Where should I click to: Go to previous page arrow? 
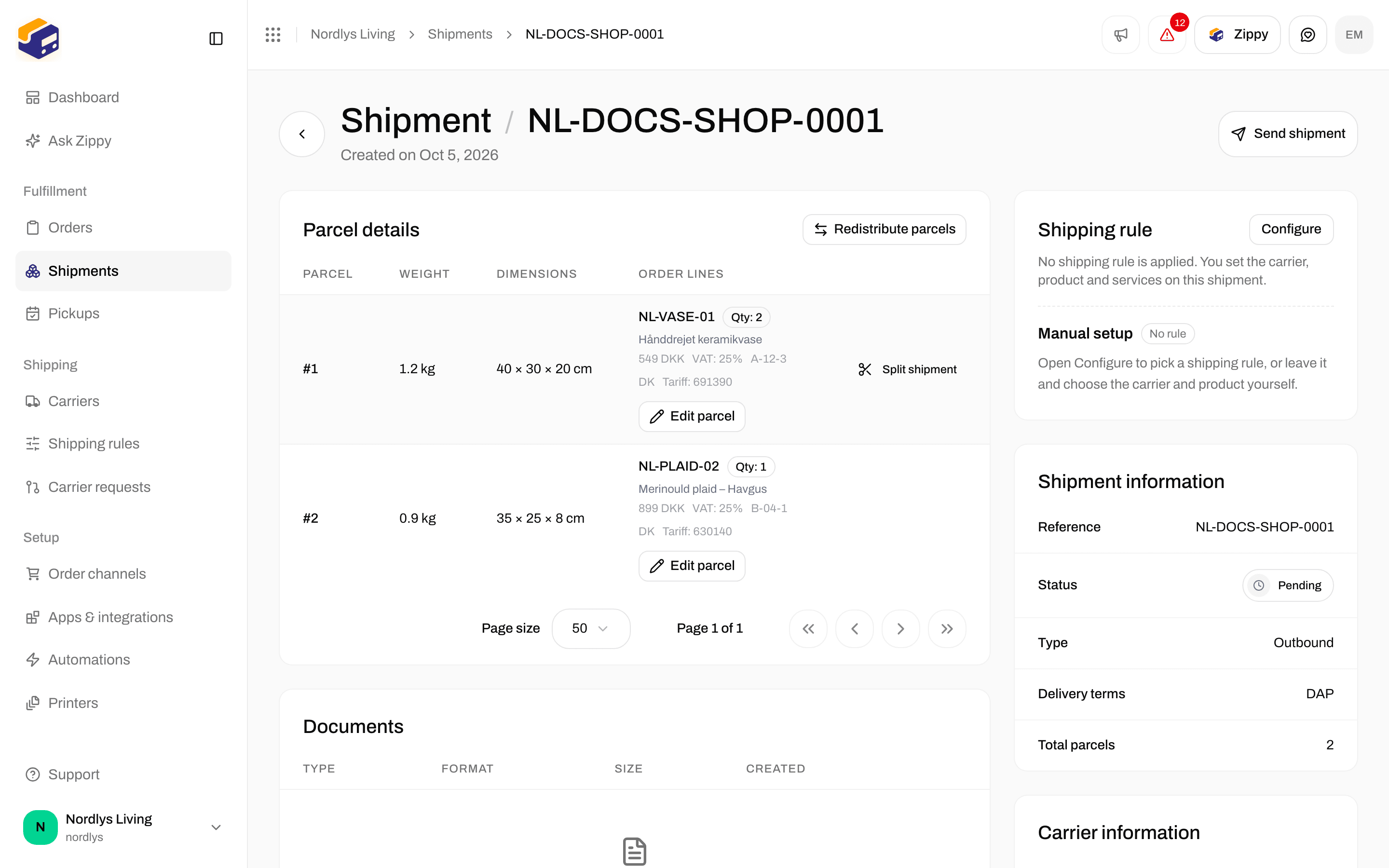pyautogui.click(x=855, y=629)
